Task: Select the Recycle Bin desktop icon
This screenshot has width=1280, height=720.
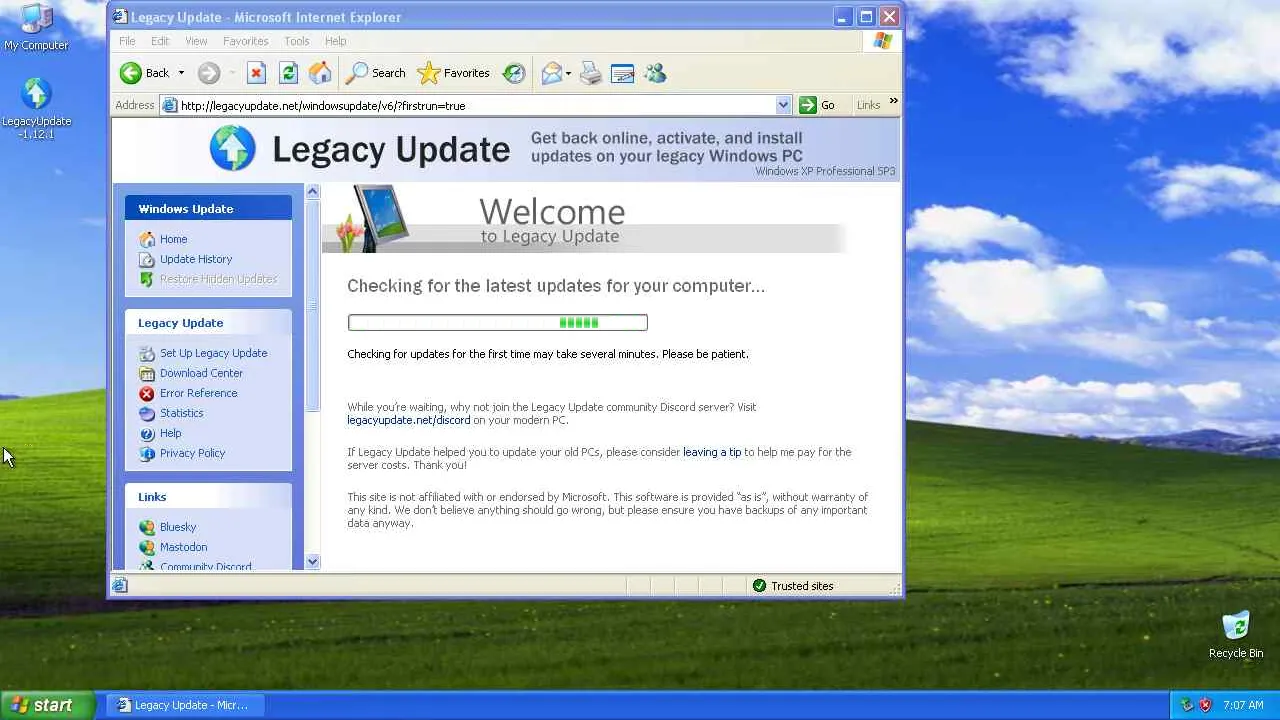Action: click(1236, 635)
